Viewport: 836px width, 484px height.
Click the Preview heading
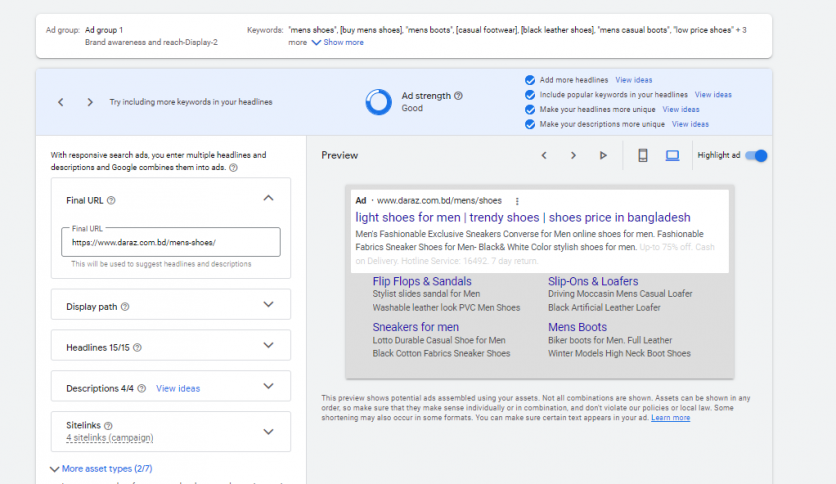click(x=340, y=155)
